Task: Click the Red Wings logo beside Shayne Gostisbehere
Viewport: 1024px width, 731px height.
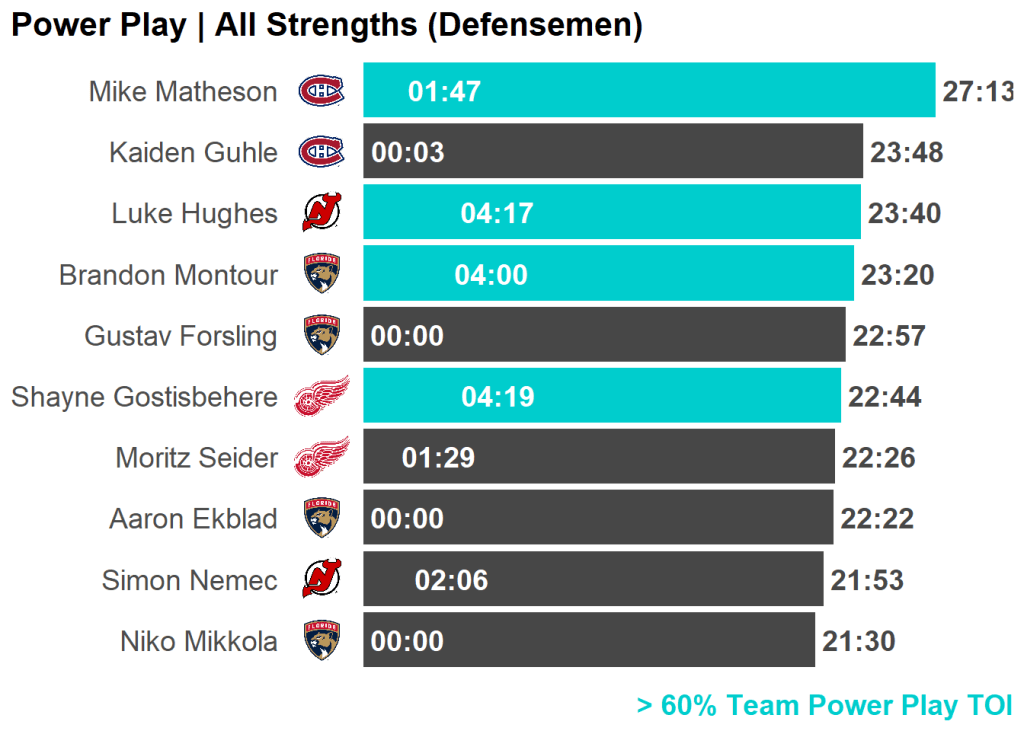Action: [x=321, y=397]
